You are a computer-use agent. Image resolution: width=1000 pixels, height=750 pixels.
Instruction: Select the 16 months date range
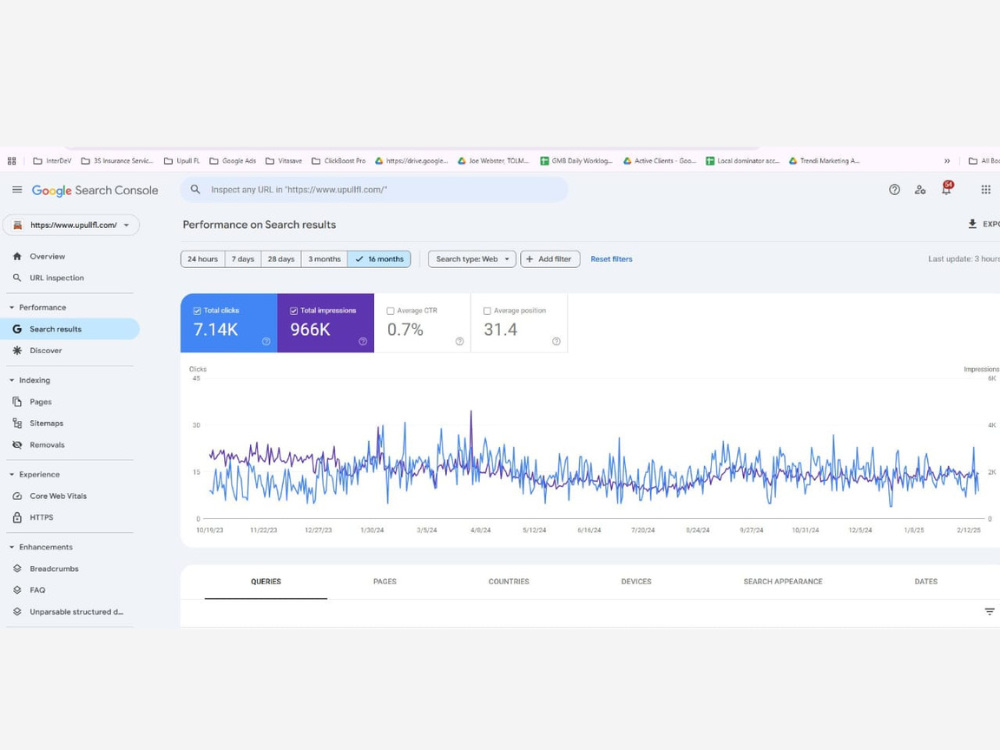pyautogui.click(x=379, y=259)
